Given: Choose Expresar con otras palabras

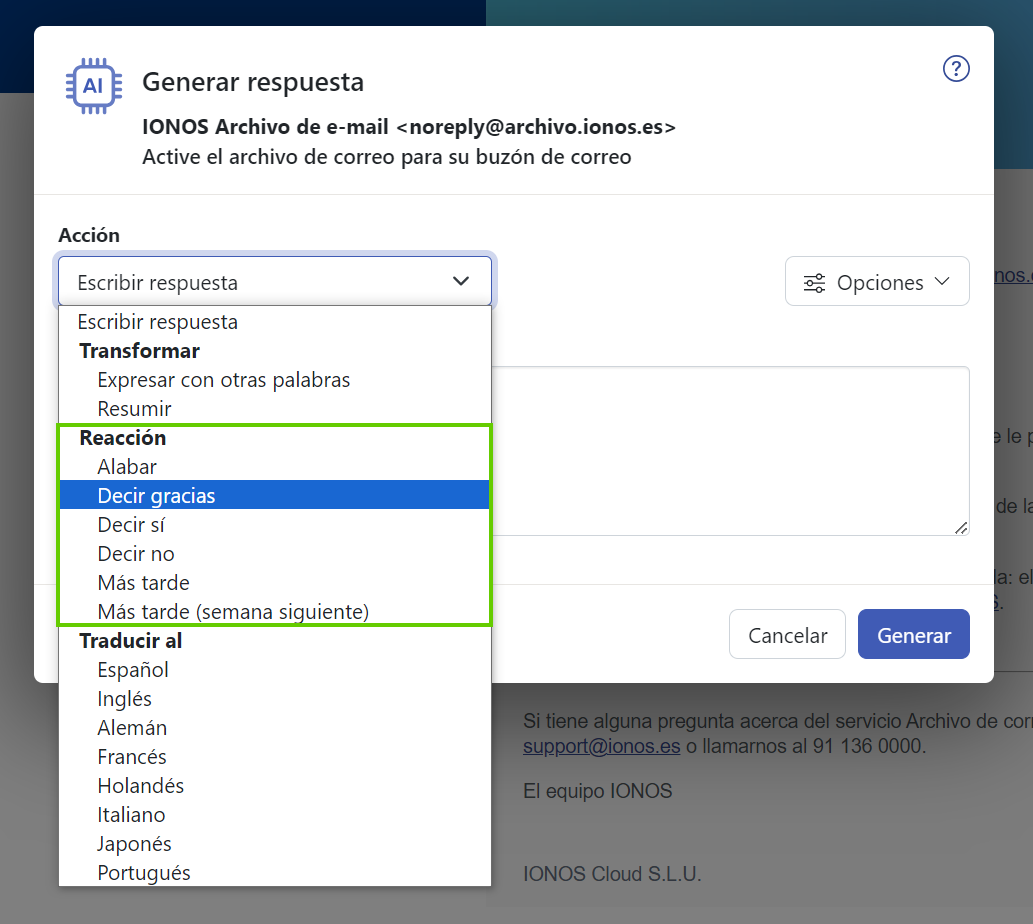Looking at the screenshot, I should [x=275, y=380].
